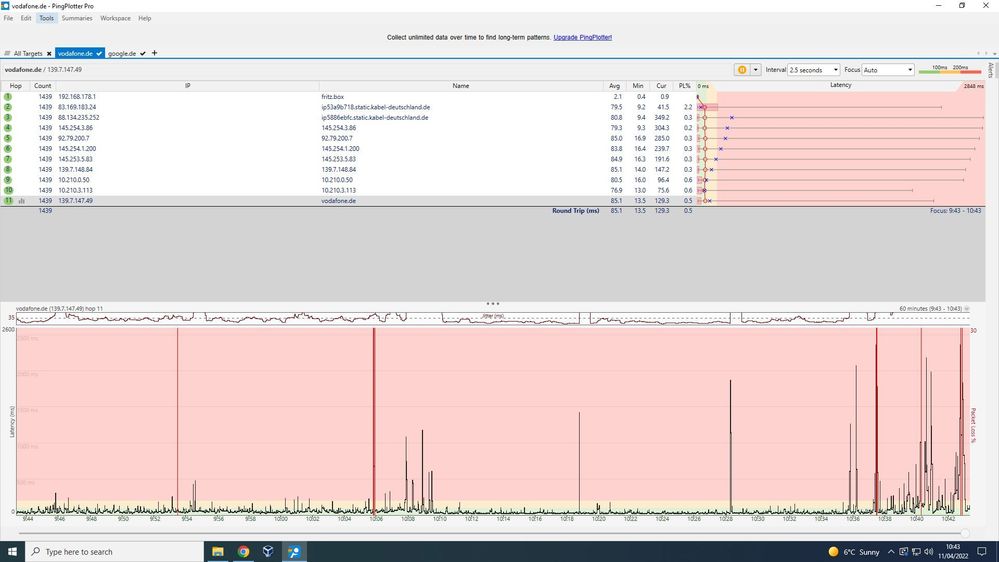
Task: Expand the Interval 2.5 seconds dropdown
Action: click(814, 69)
